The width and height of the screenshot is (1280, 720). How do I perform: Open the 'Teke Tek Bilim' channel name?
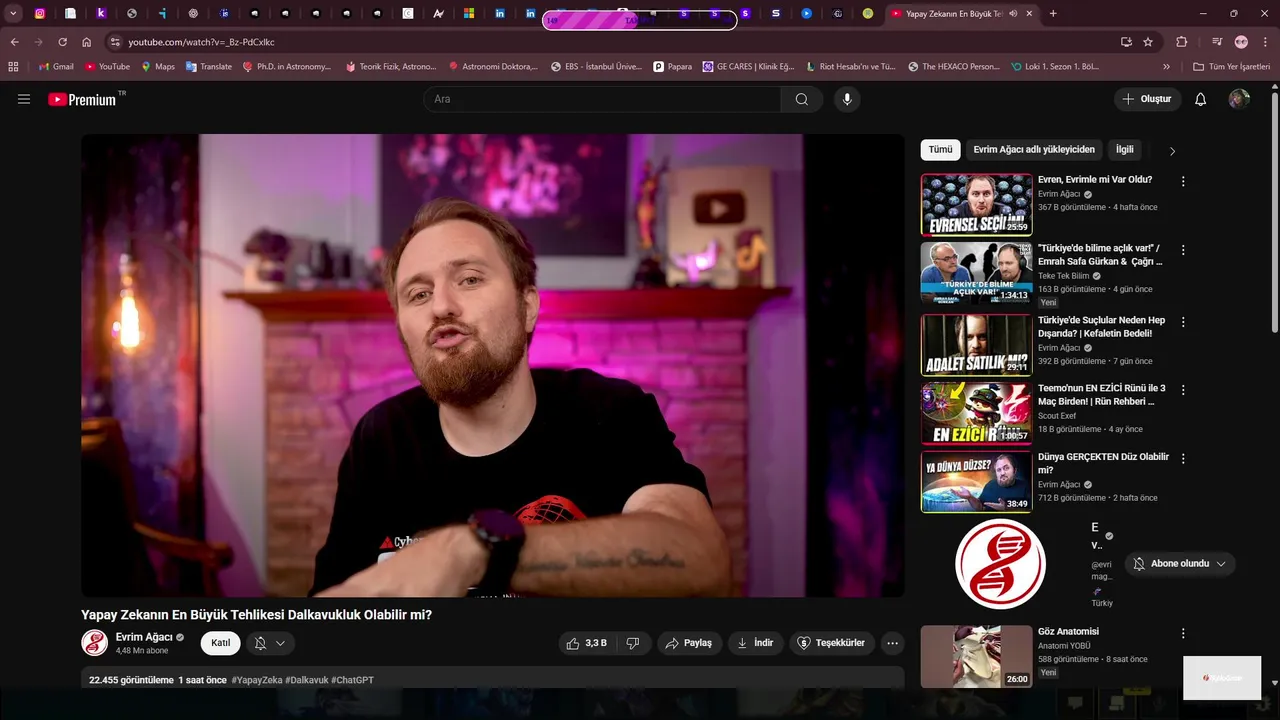1063,276
